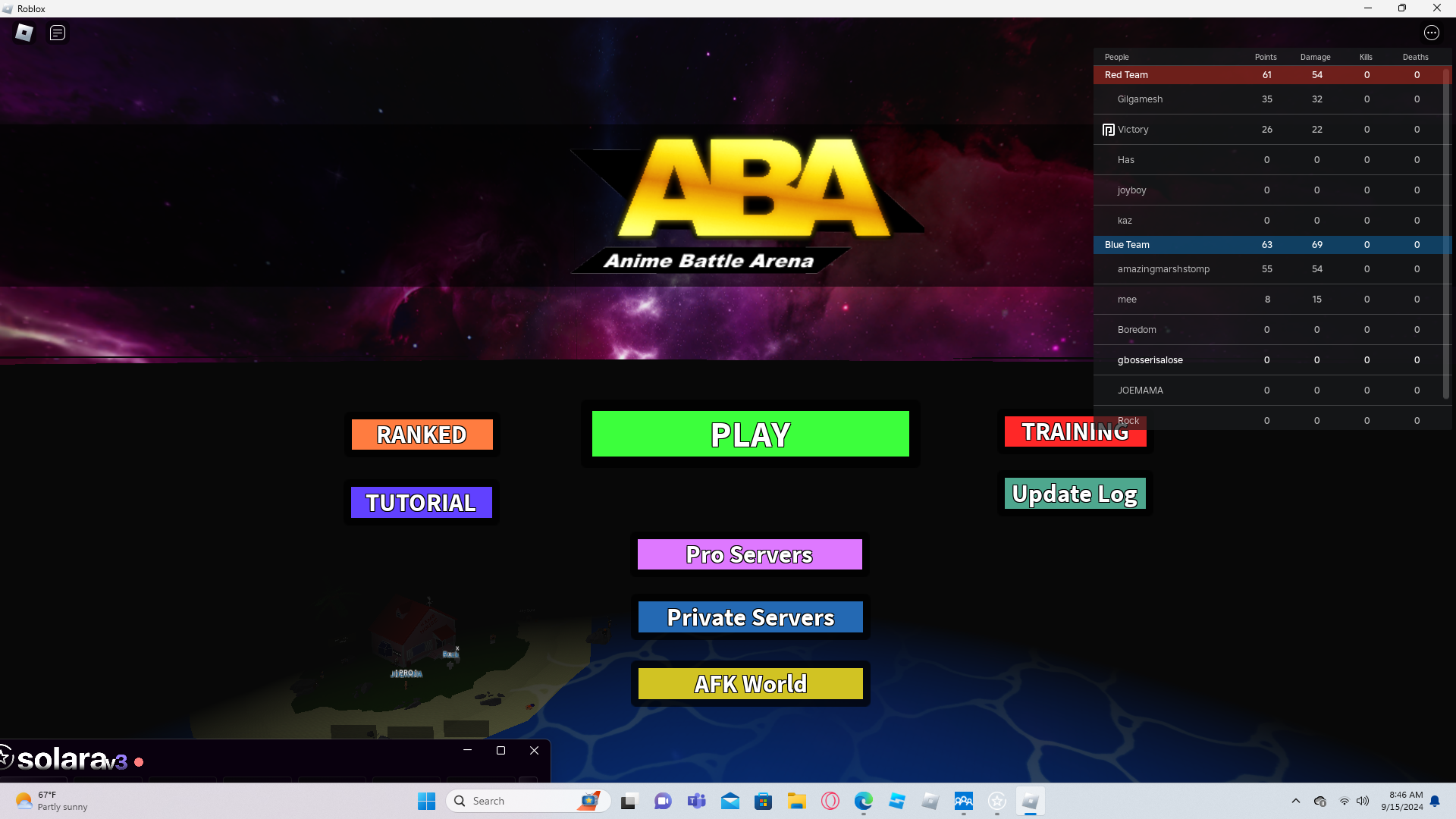This screenshot has height=819, width=1456.
Task: Click the Deaths column header
Action: 1416,57
